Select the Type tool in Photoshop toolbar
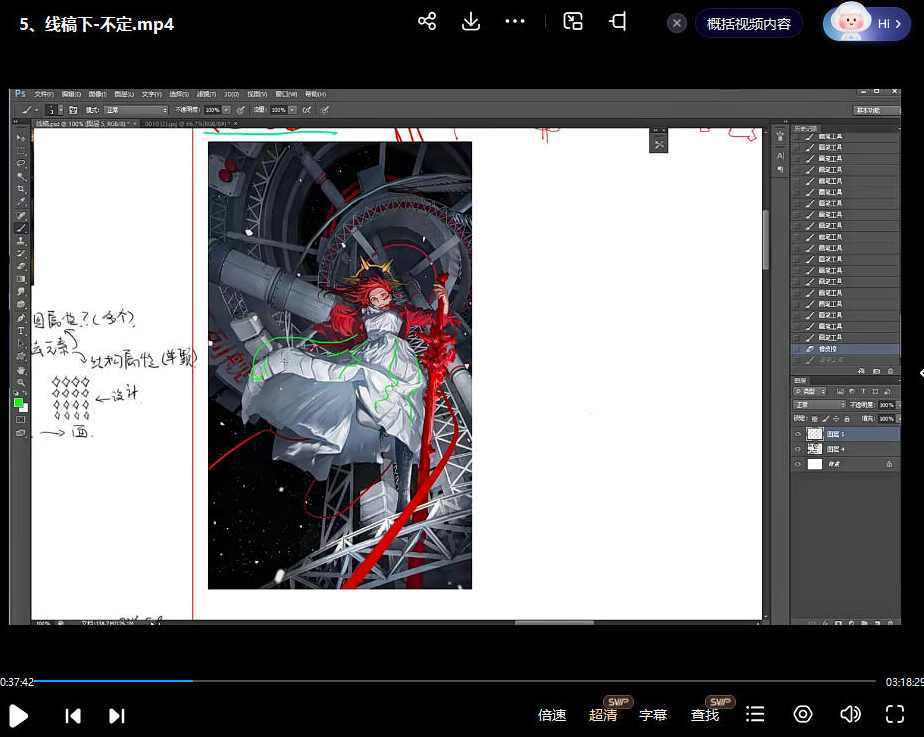Viewport: 924px width, 737px height. pyautogui.click(x=21, y=331)
